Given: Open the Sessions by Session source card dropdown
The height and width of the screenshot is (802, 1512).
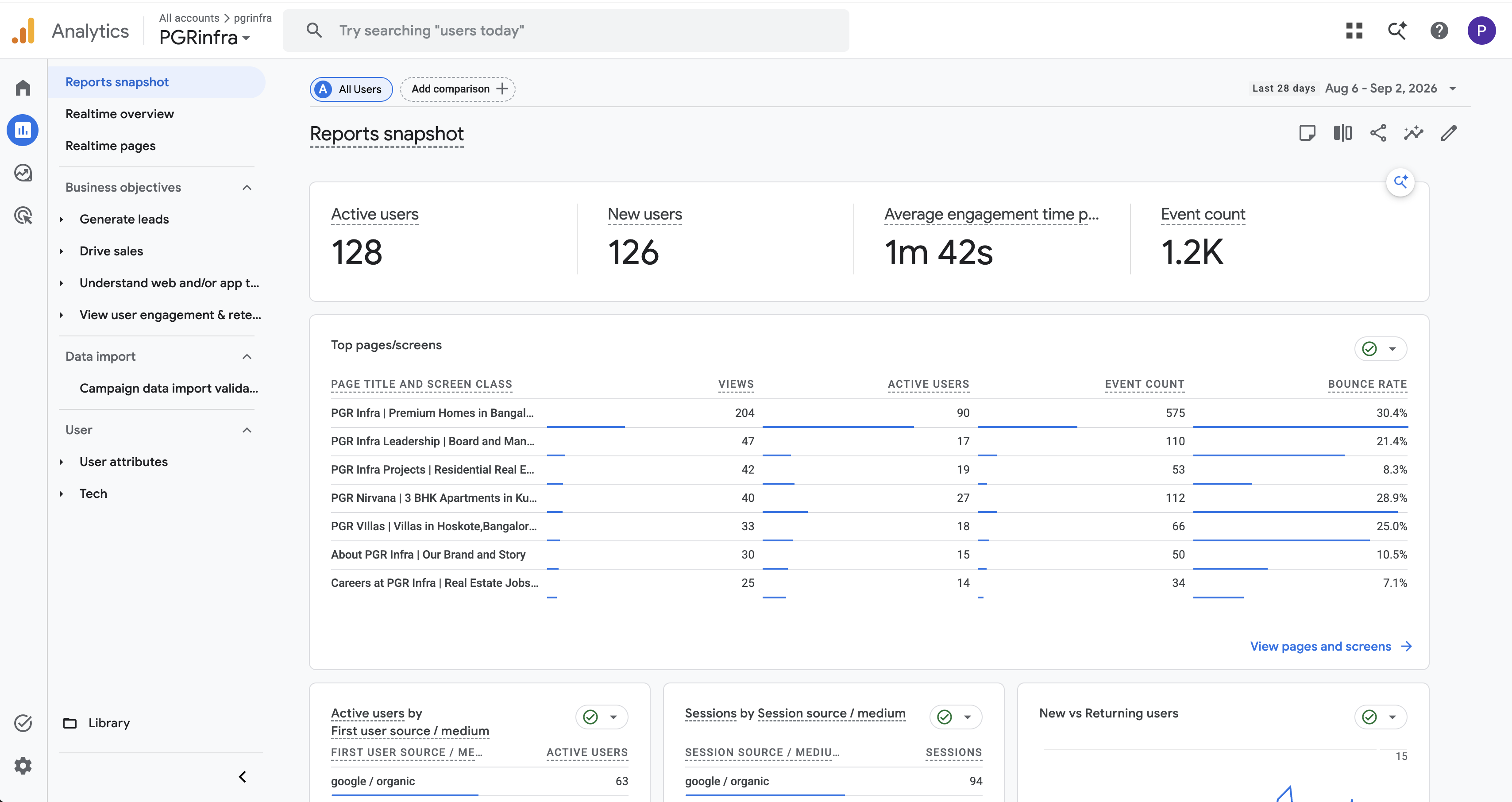Looking at the screenshot, I should (x=956, y=717).
